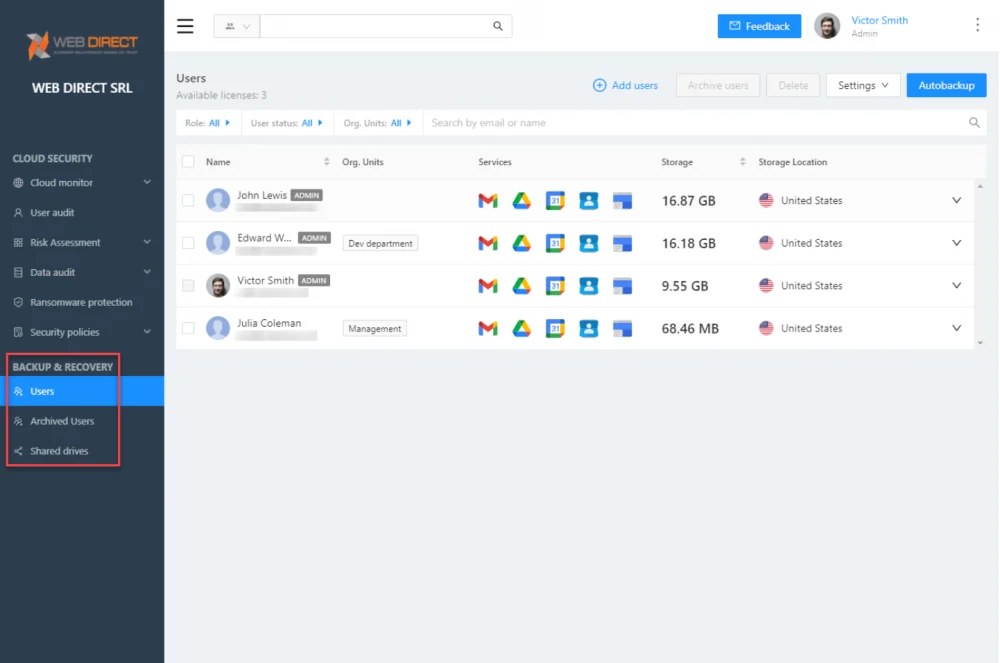Open the Settings dropdown
This screenshot has width=1000, height=663.
tap(863, 85)
